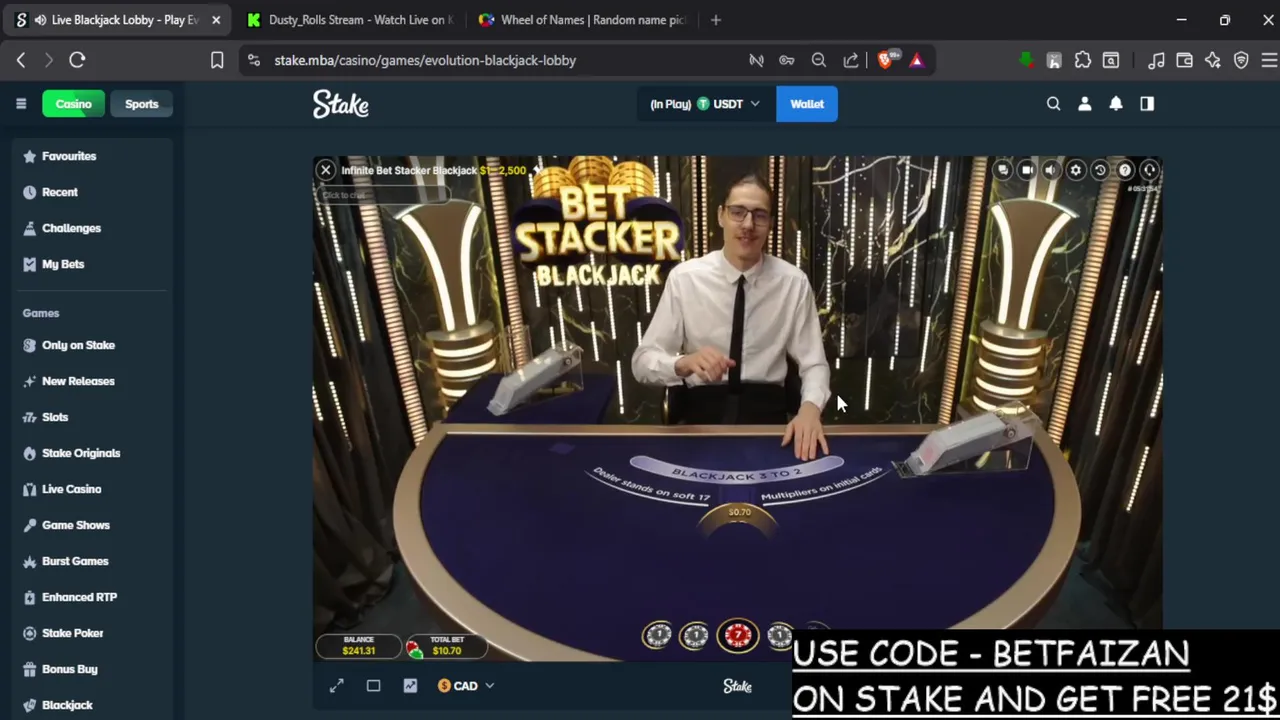Open live stats chart icon
The width and height of the screenshot is (1280, 720).
tap(410, 686)
